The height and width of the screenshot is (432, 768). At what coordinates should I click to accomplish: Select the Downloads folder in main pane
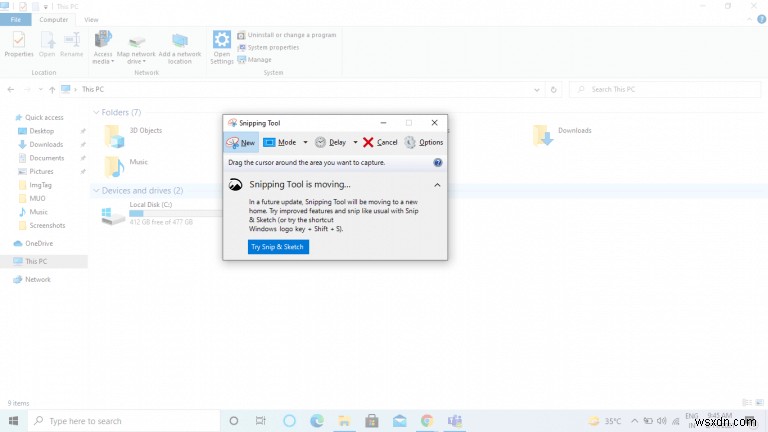point(562,135)
